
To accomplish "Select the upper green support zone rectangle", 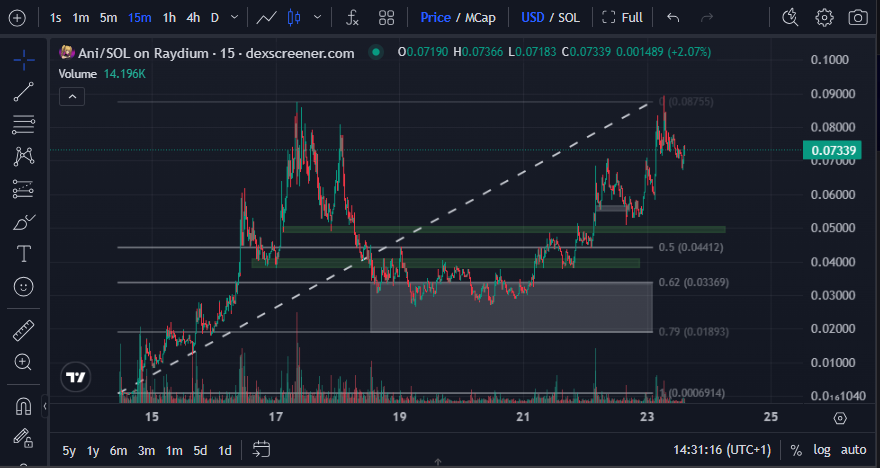I will tap(505, 230).
